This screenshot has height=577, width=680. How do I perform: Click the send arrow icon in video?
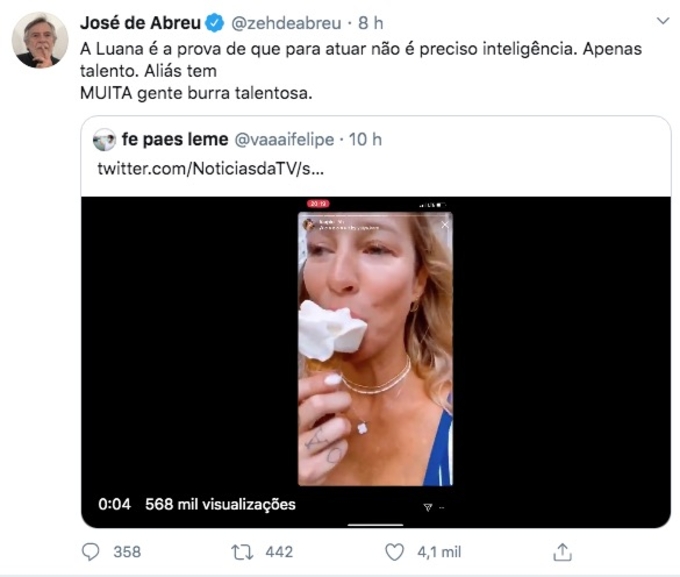click(428, 507)
